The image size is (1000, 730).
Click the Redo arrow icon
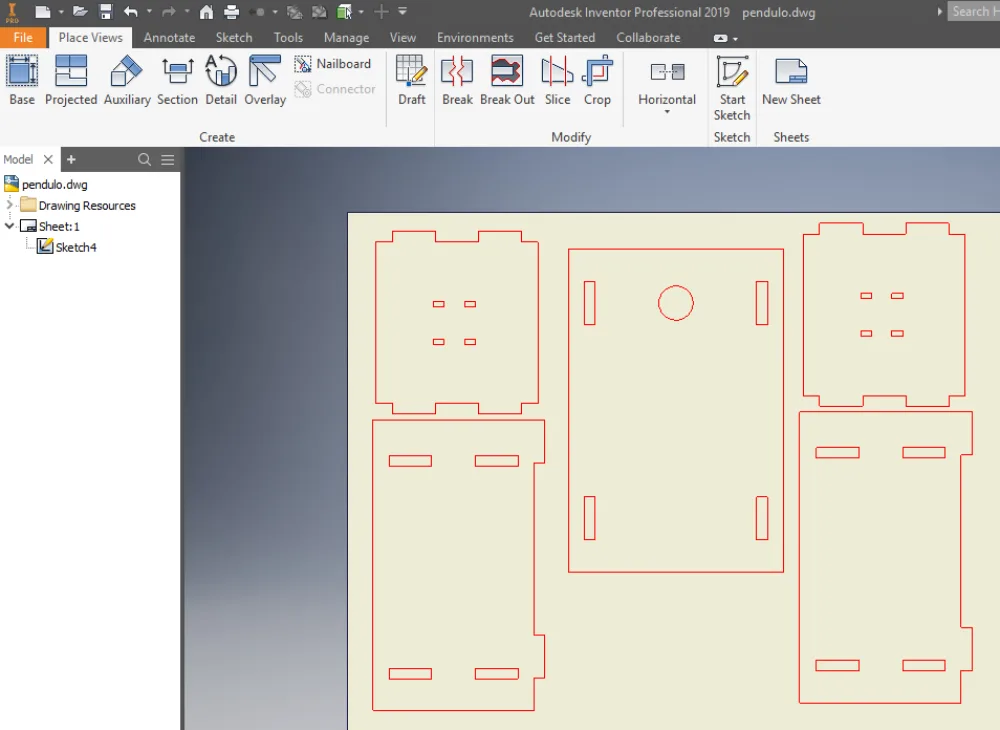(168, 11)
